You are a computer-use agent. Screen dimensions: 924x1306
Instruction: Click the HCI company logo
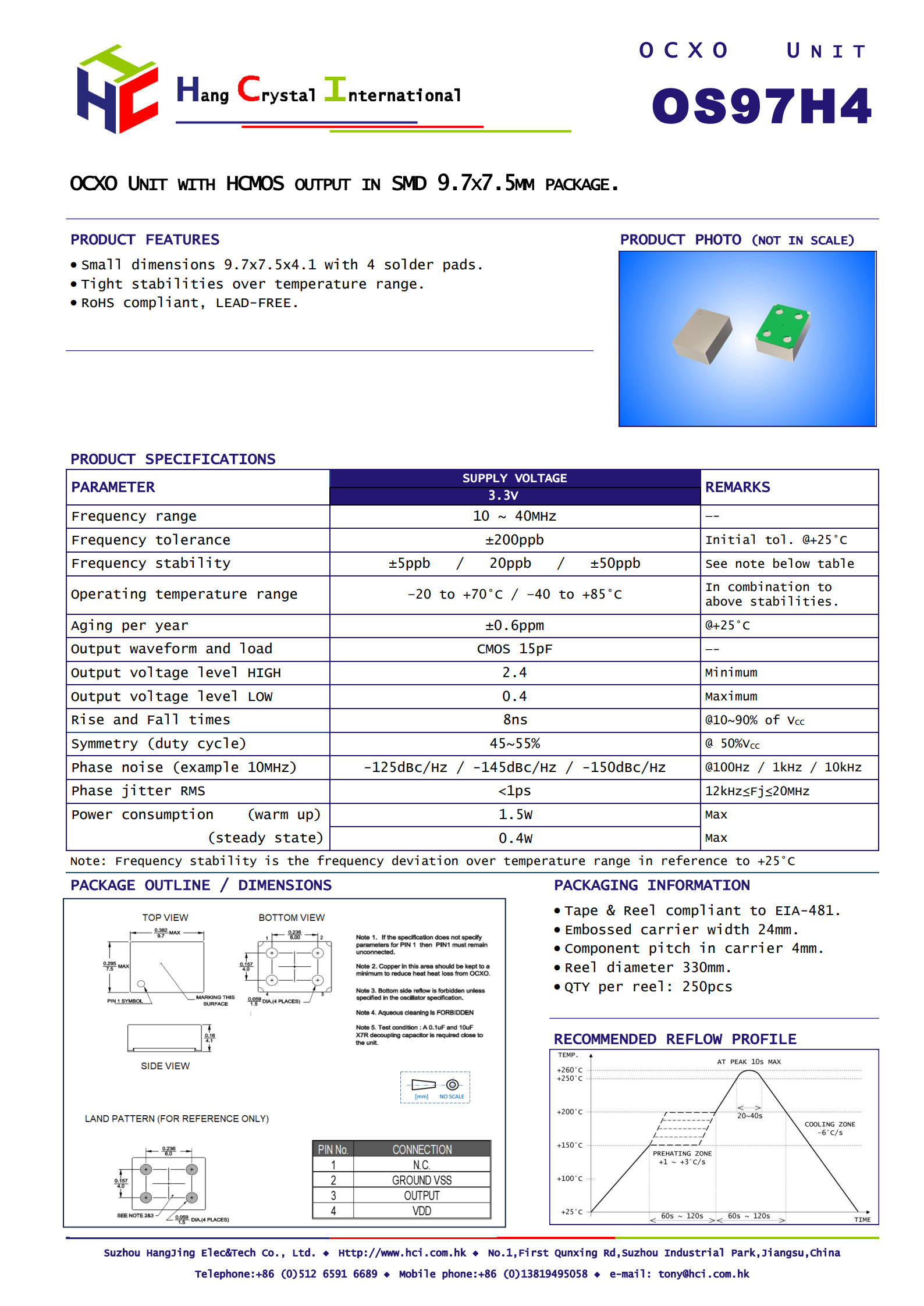tap(117, 89)
